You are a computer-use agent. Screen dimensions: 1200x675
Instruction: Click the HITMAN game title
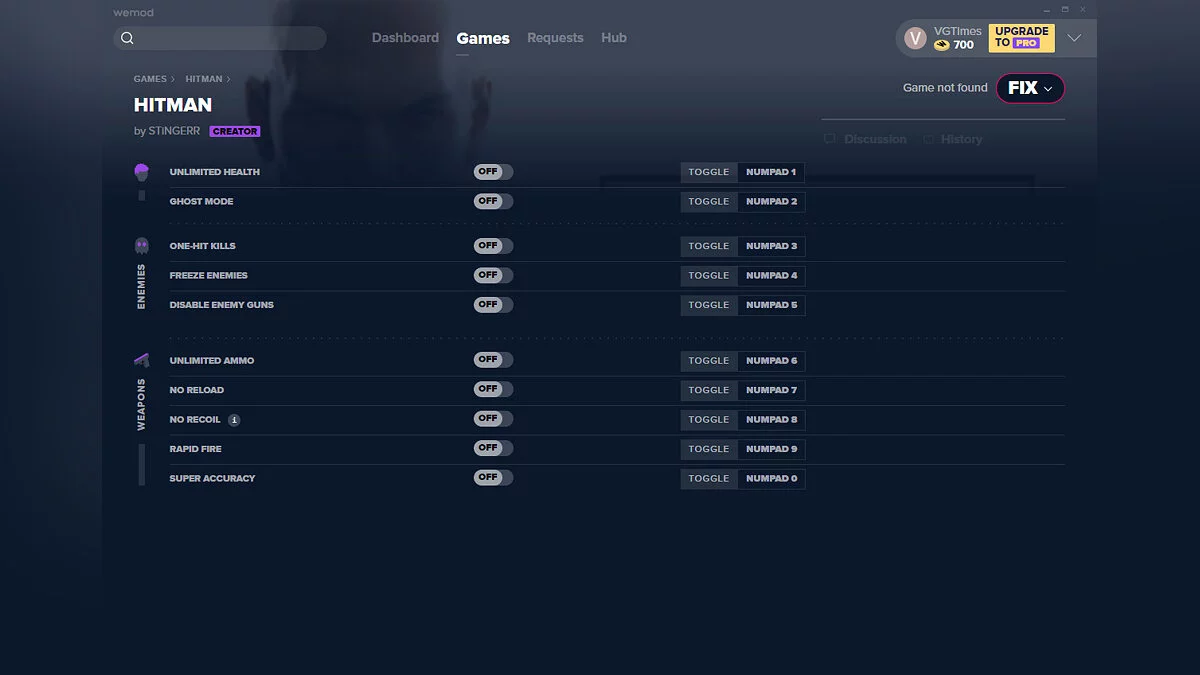tap(173, 105)
